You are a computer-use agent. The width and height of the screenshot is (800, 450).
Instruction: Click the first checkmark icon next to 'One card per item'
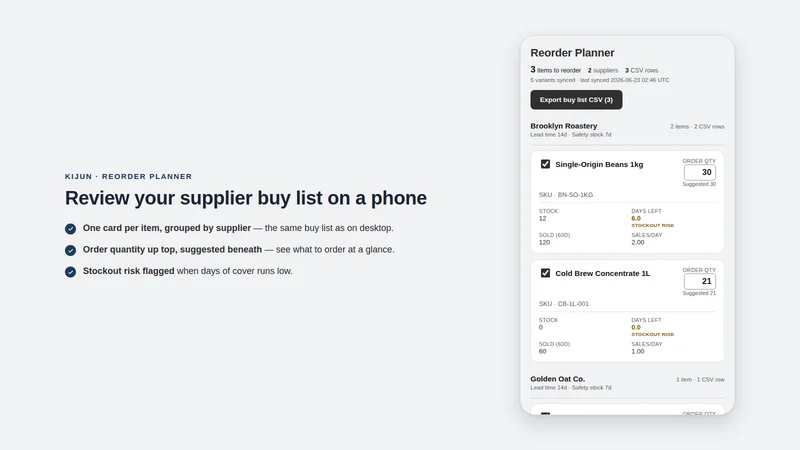[70, 229]
